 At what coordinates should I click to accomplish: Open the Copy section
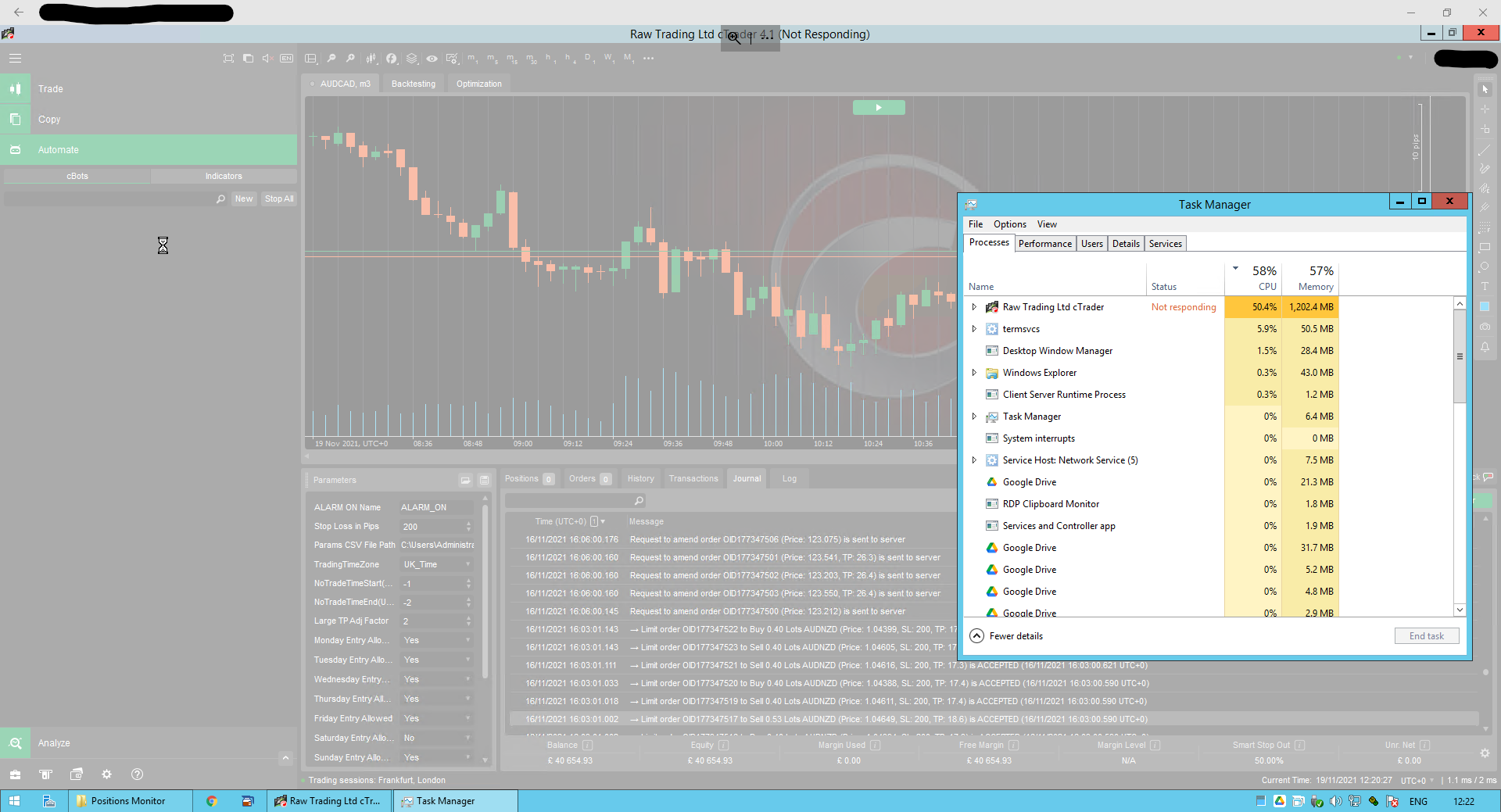(149, 119)
